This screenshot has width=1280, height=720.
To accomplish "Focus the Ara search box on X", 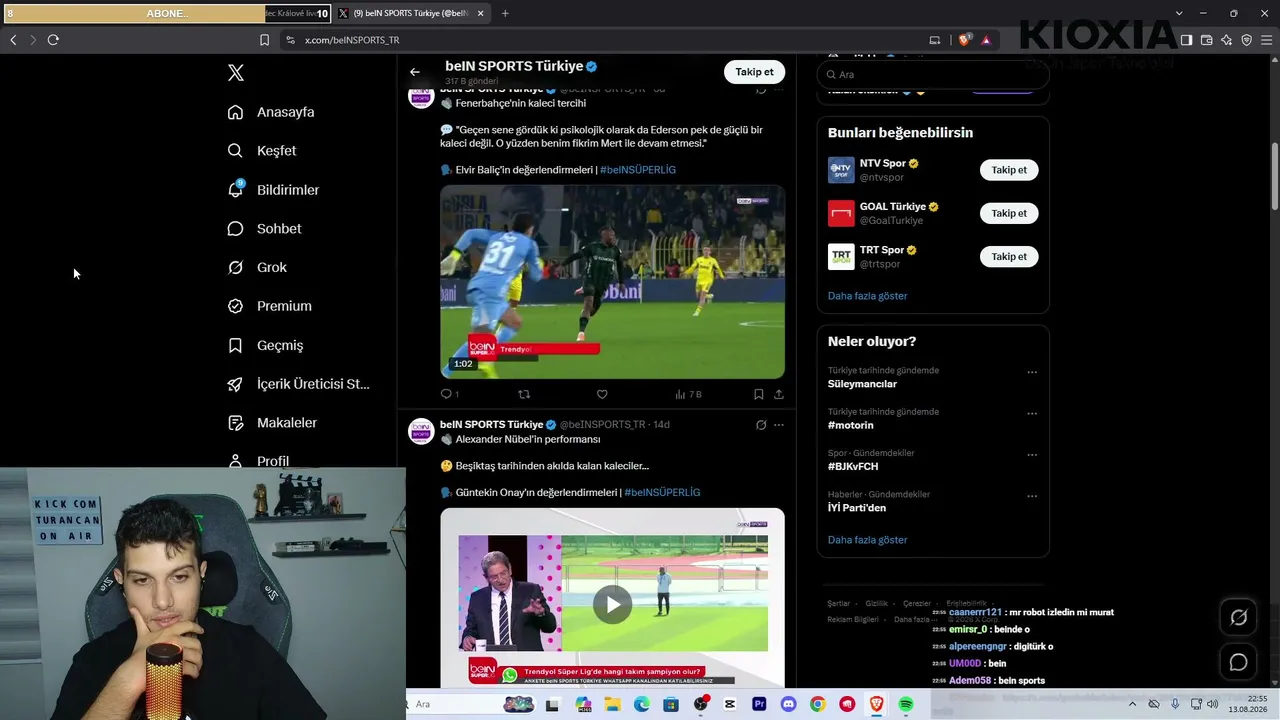I will [x=932, y=74].
